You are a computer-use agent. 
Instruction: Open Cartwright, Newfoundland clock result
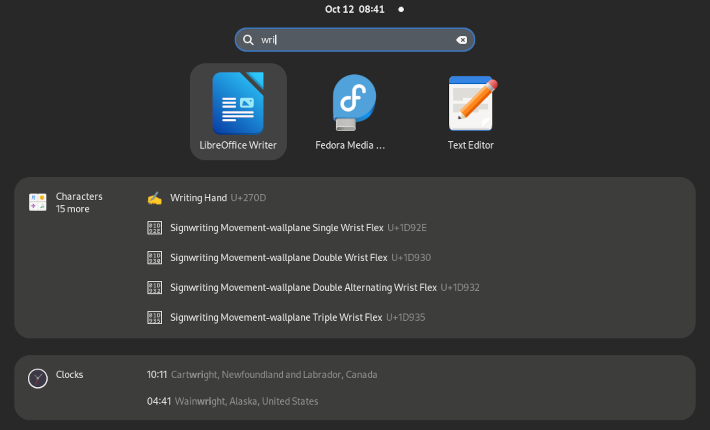pos(262,375)
